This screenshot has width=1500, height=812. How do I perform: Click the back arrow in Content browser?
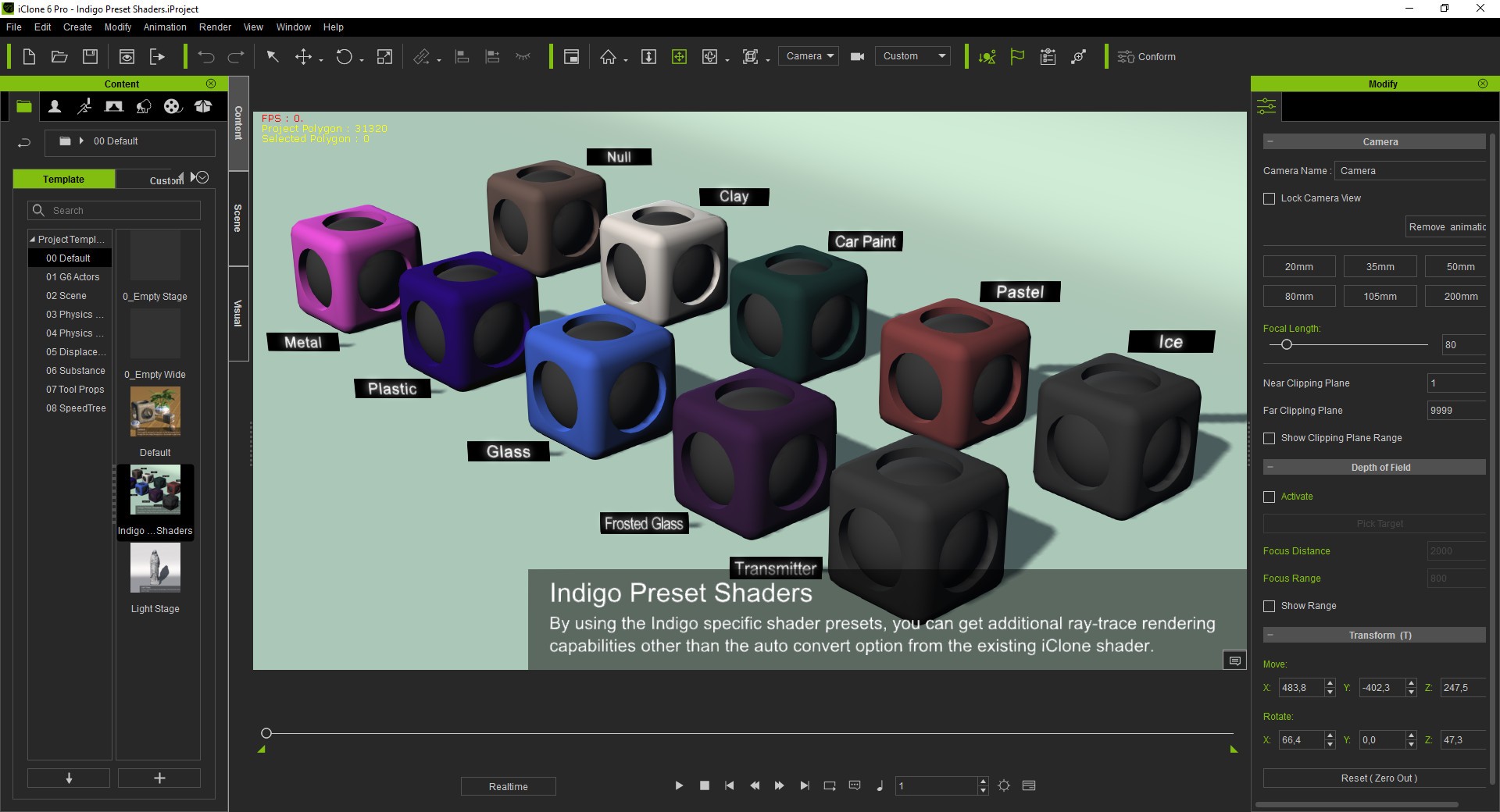pyautogui.click(x=24, y=142)
